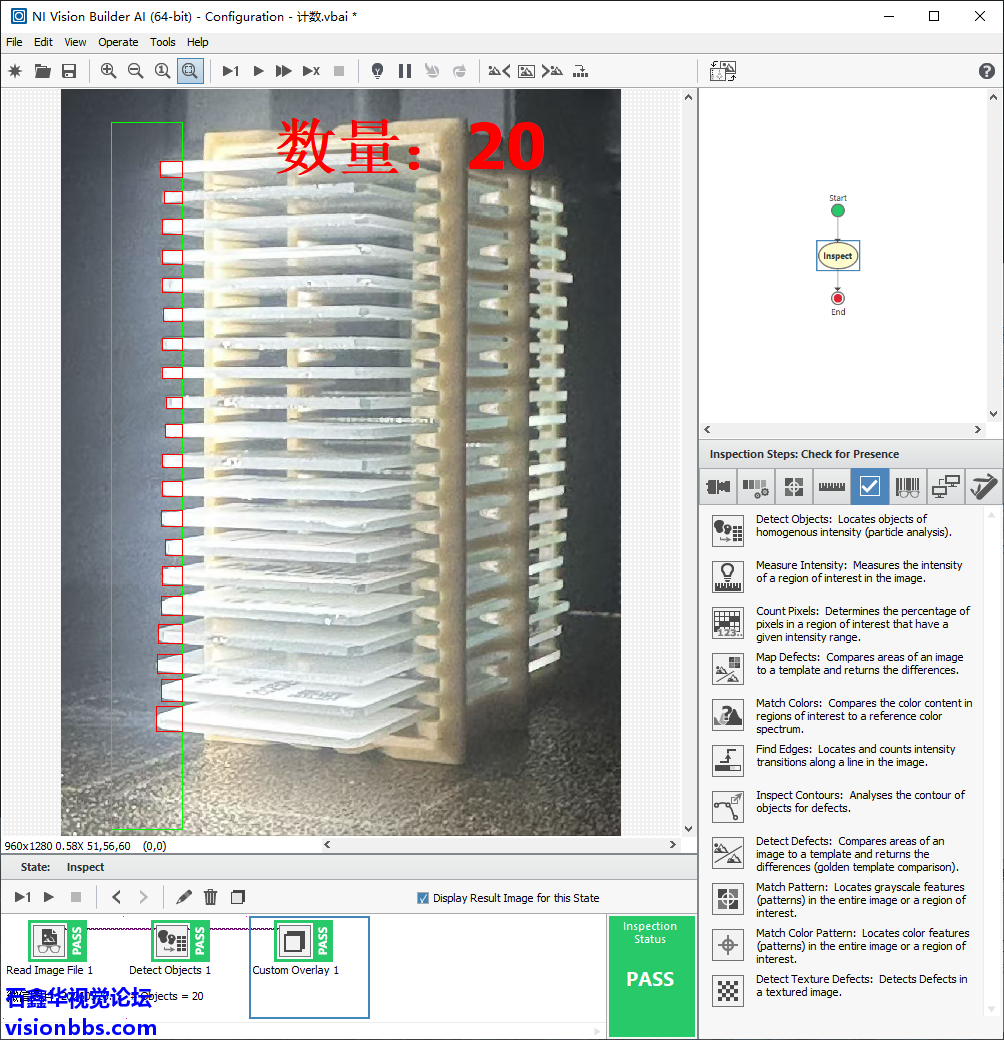The height and width of the screenshot is (1040, 1004).
Task: Open the Tools menu
Action: [163, 42]
